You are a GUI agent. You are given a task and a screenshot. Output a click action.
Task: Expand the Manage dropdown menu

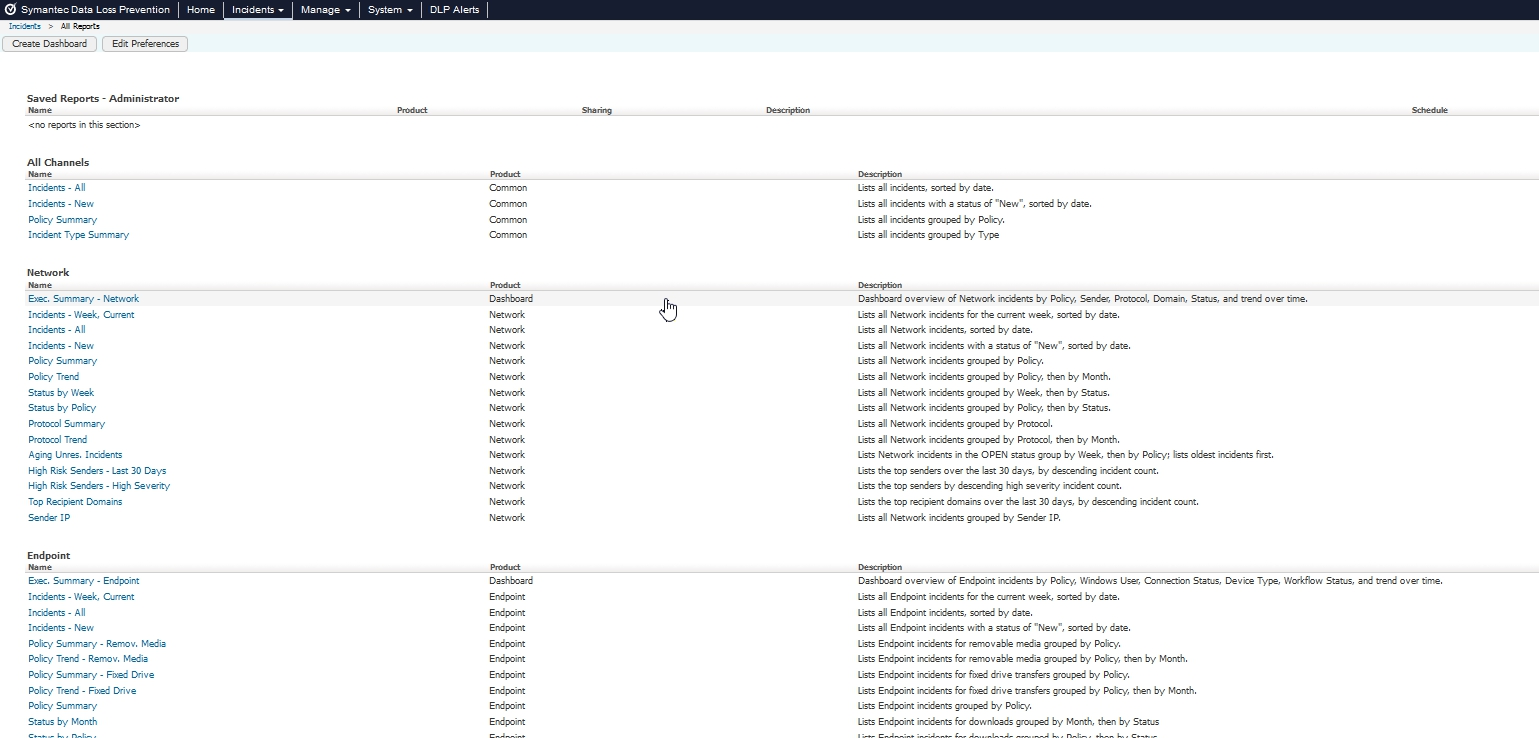pos(326,10)
